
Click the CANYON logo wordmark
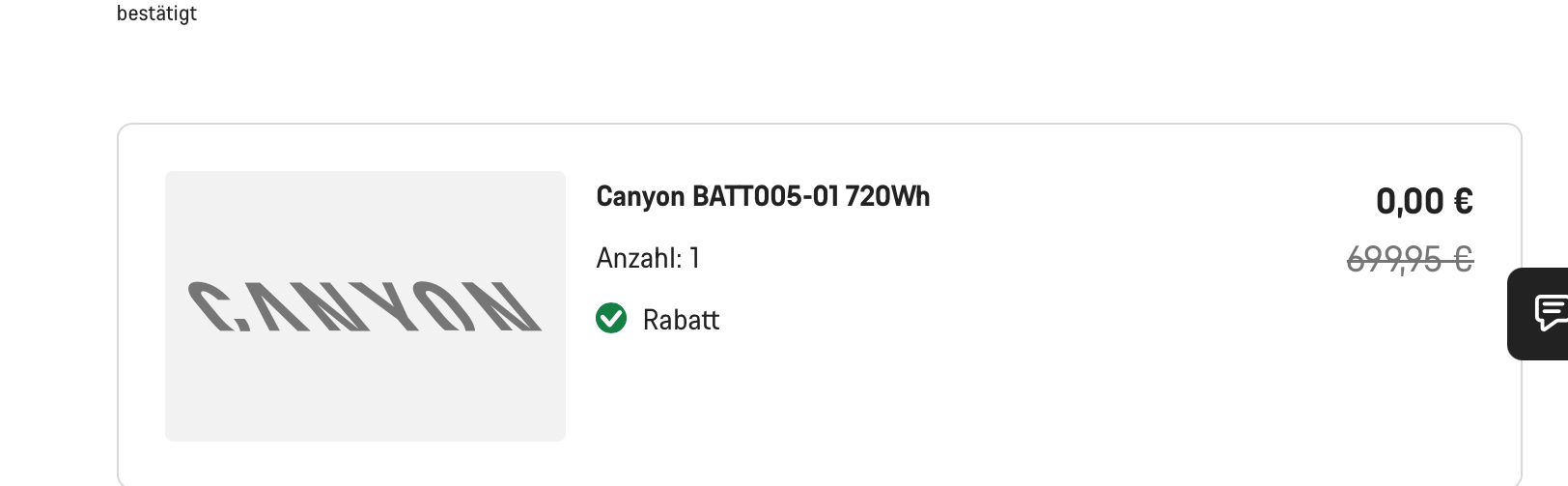point(365,307)
